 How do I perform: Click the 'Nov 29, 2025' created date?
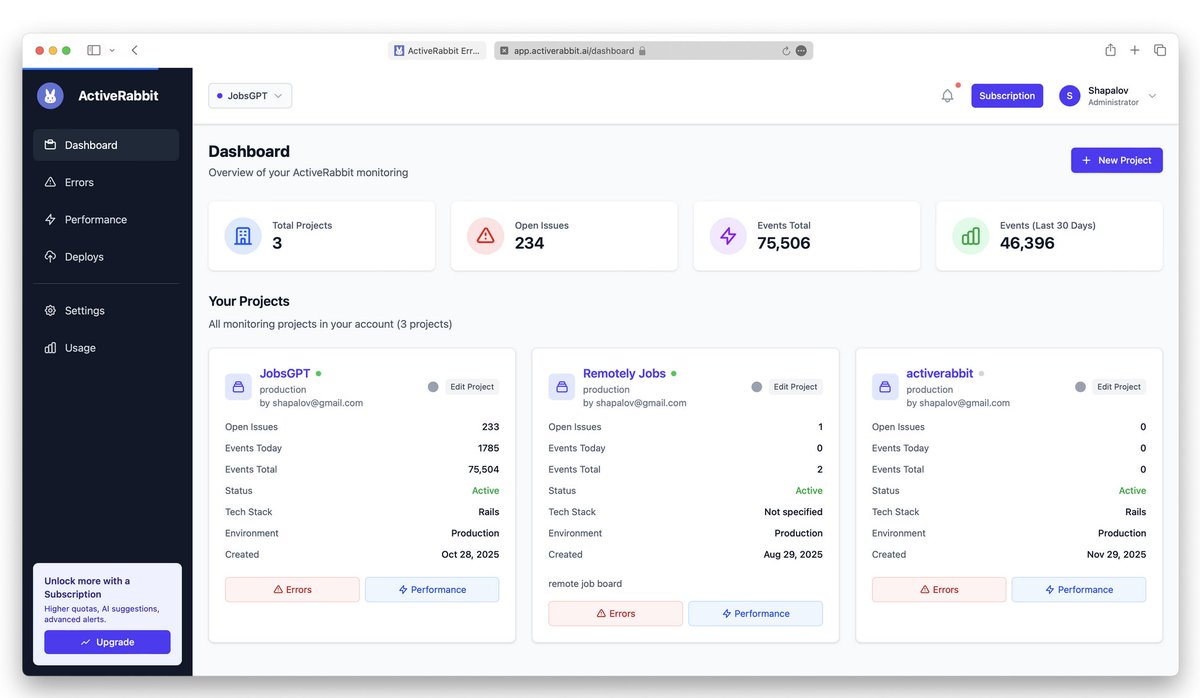[1116, 555]
